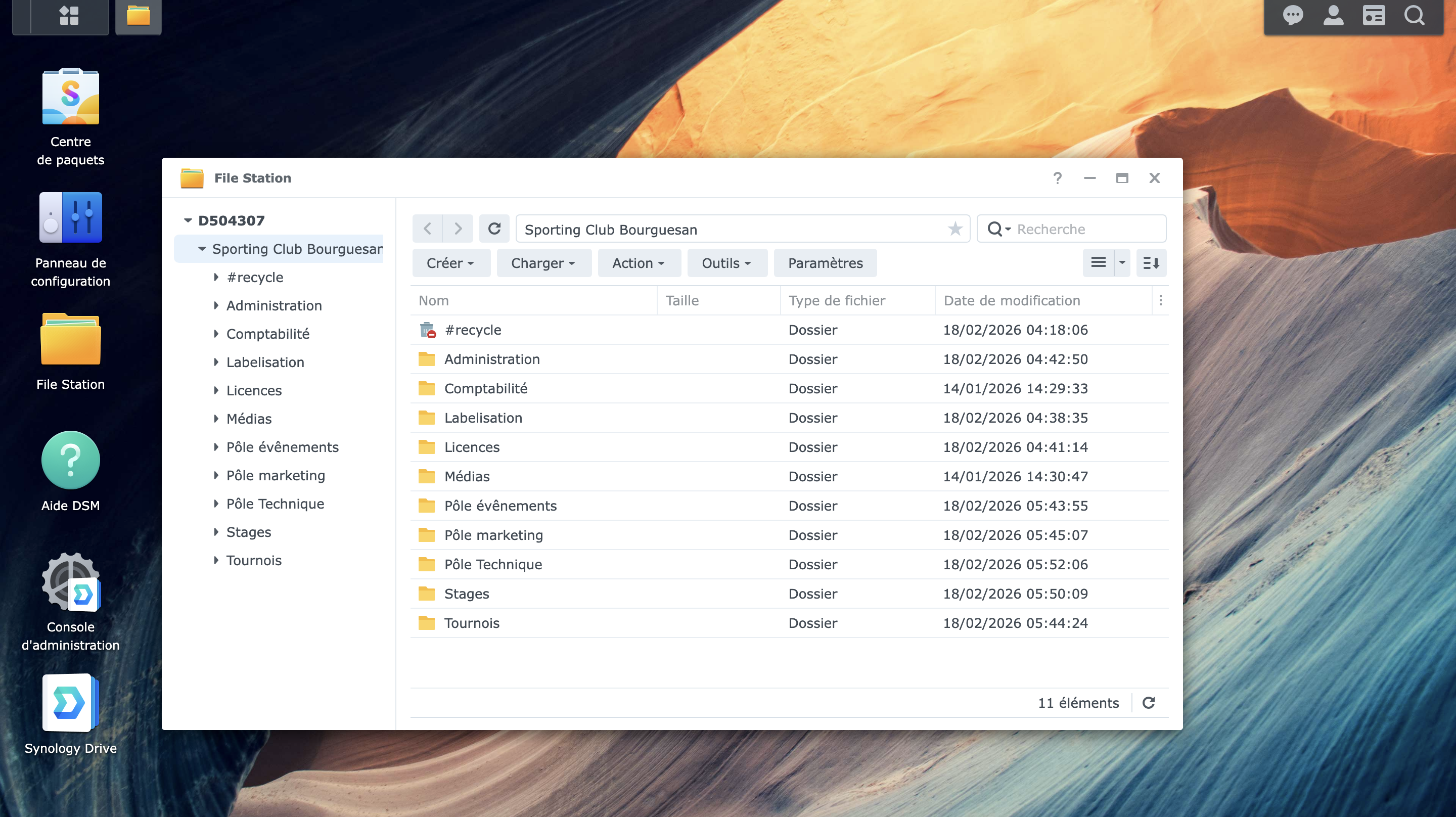Collapse the Sporting Club Bourguesan tree node

point(202,249)
